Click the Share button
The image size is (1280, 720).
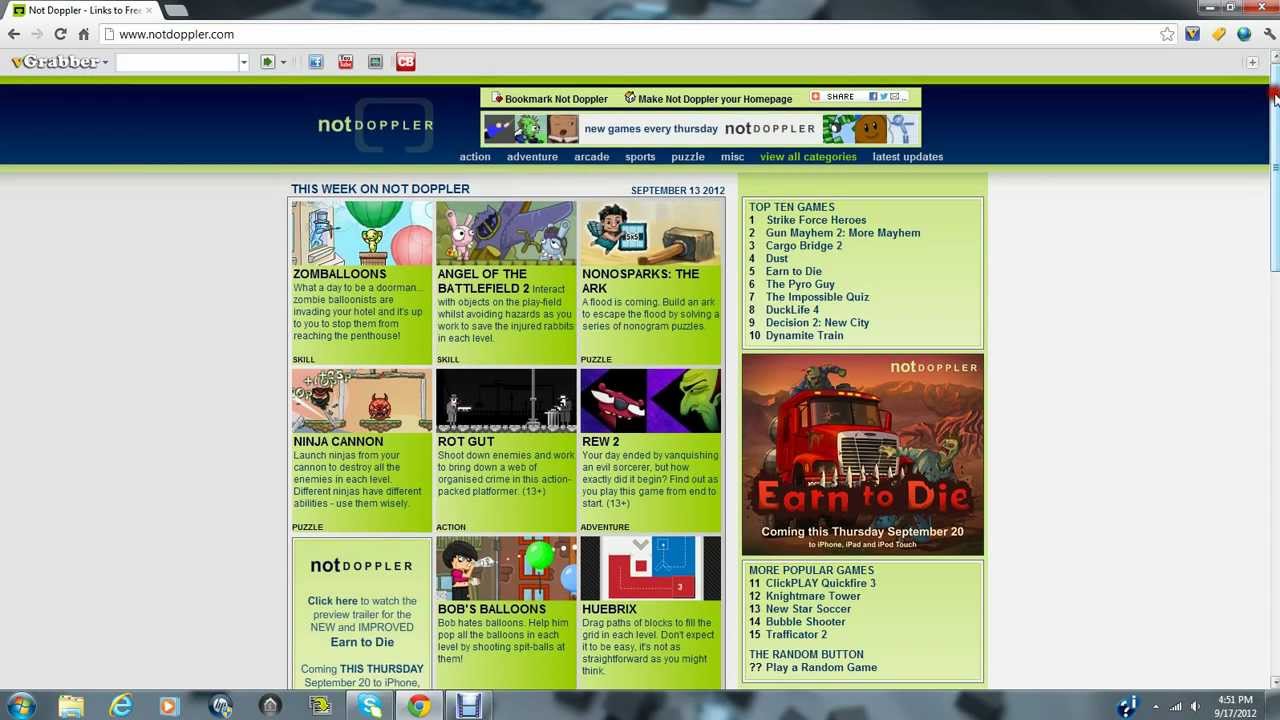coord(858,97)
